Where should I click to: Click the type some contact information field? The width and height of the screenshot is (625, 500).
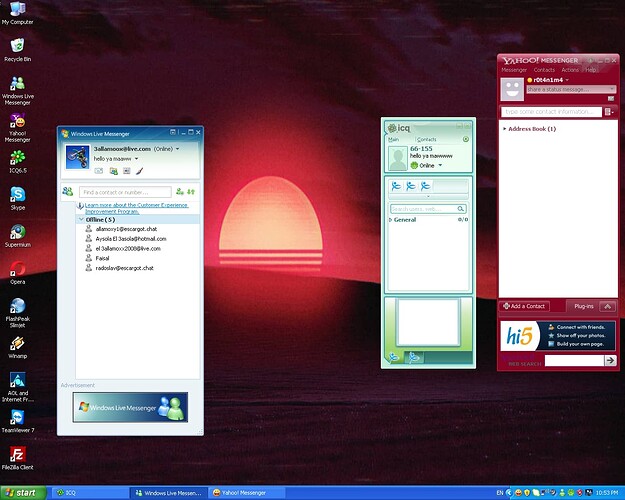[551, 112]
